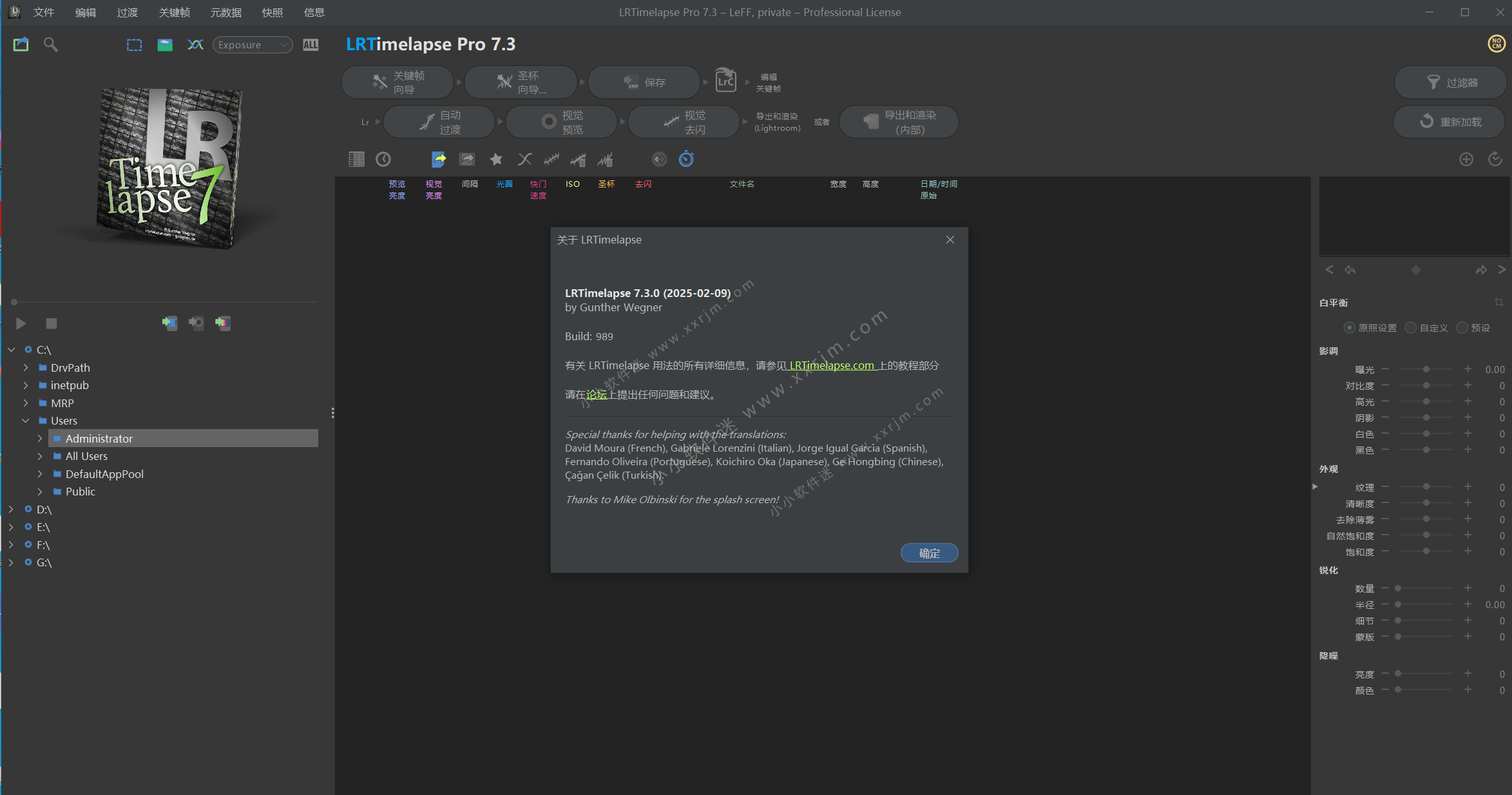Click the dashed selection rectangle icon
Screen dimensions: 1512x795
point(134,45)
